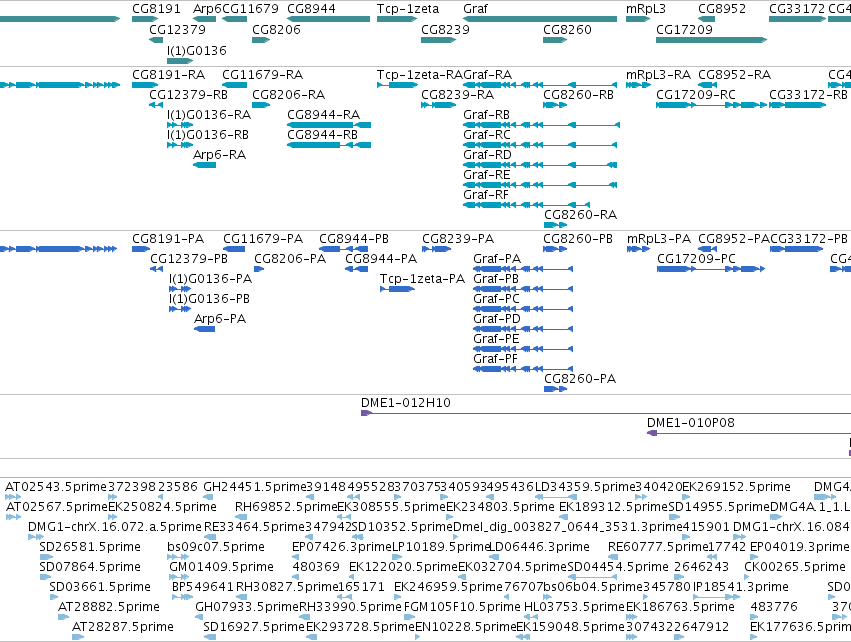The width and height of the screenshot is (851, 642).
Task: Select protein Tcp-1zeta-PA
Action: 397,289
